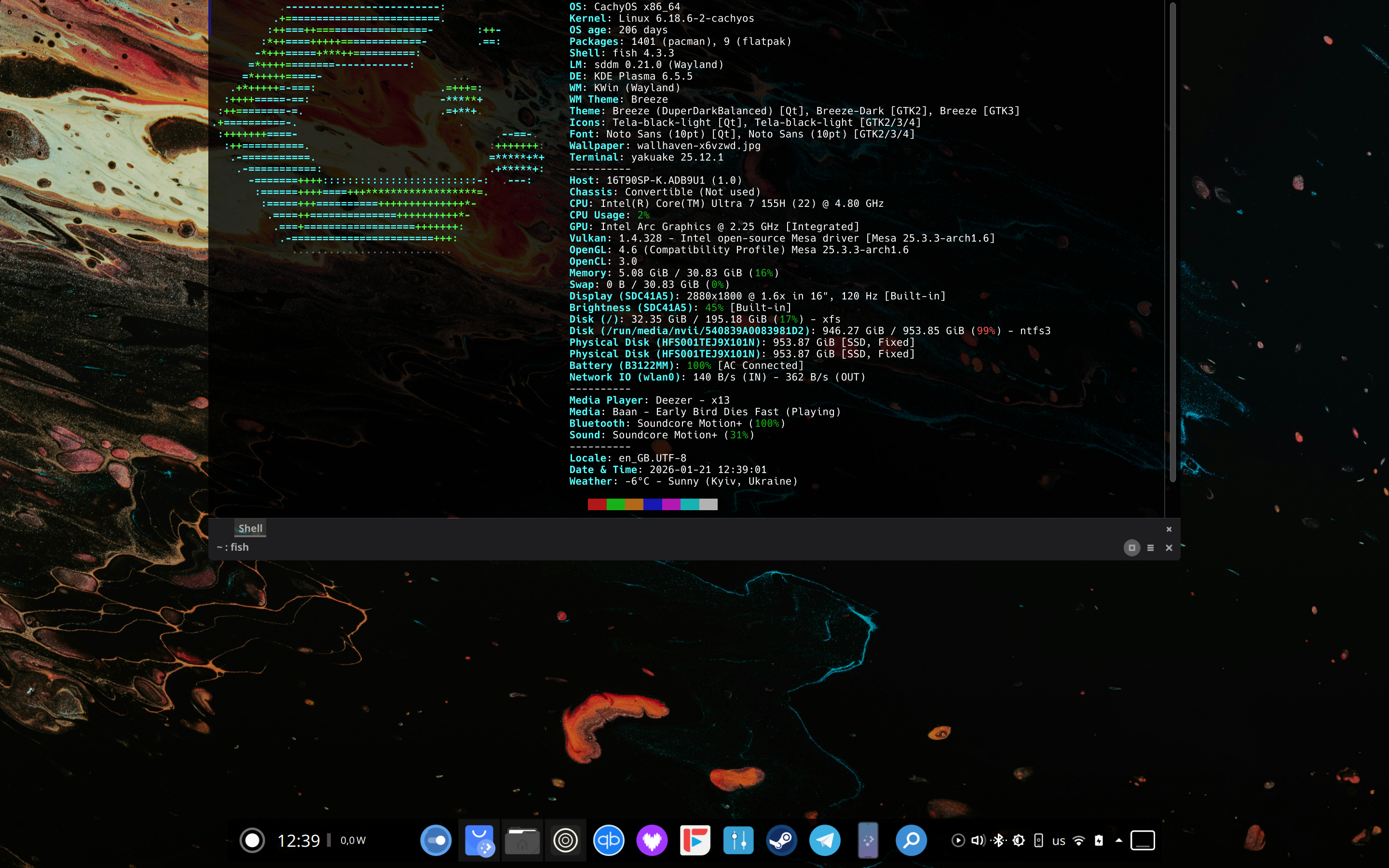Screen dimensions: 1389x868
Task: Open the us keyboard layout selector
Action: pos(1059,841)
